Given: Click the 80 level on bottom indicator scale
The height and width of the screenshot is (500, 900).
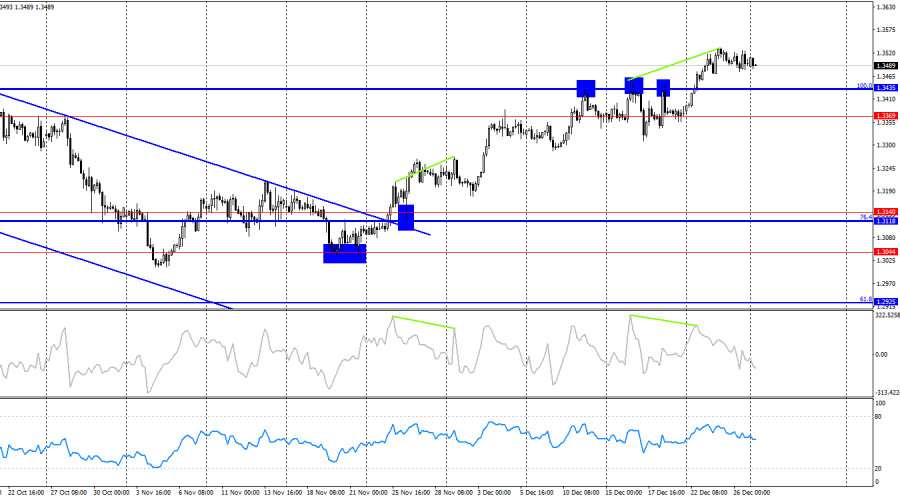Looking at the screenshot, I should click(x=878, y=417).
